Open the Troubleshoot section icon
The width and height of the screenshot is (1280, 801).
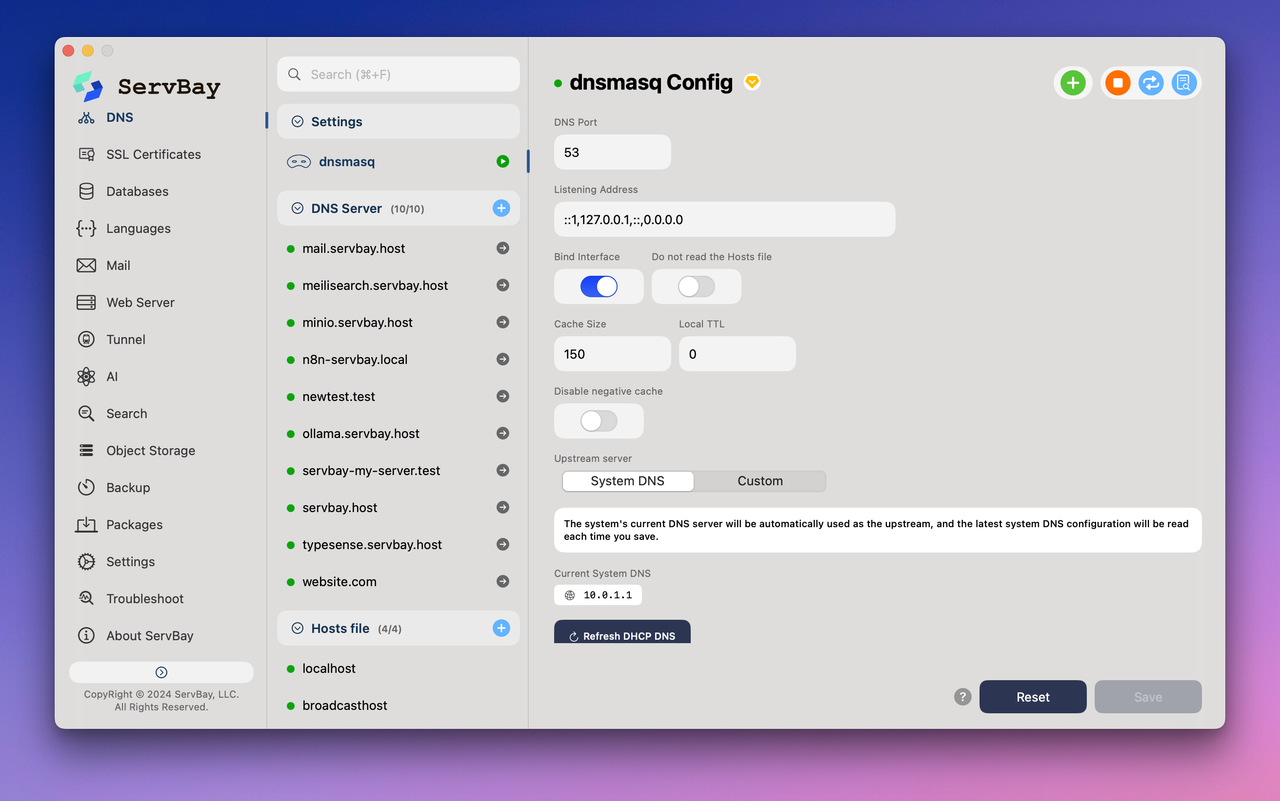coord(87,598)
